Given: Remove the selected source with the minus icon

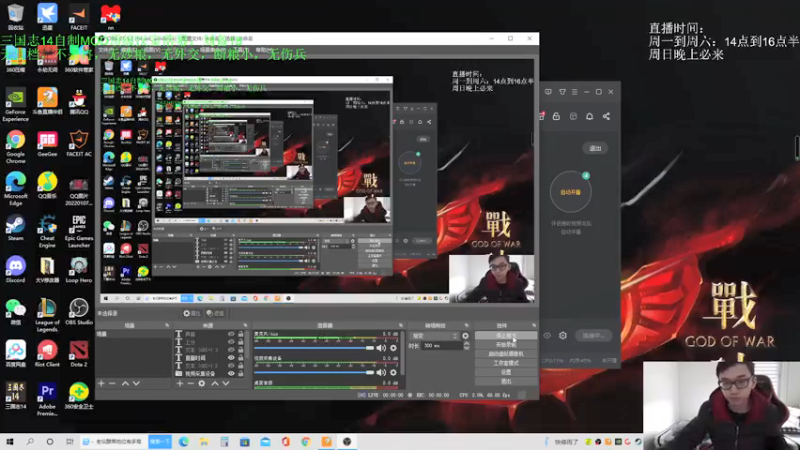Looking at the screenshot, I should 190,383.
